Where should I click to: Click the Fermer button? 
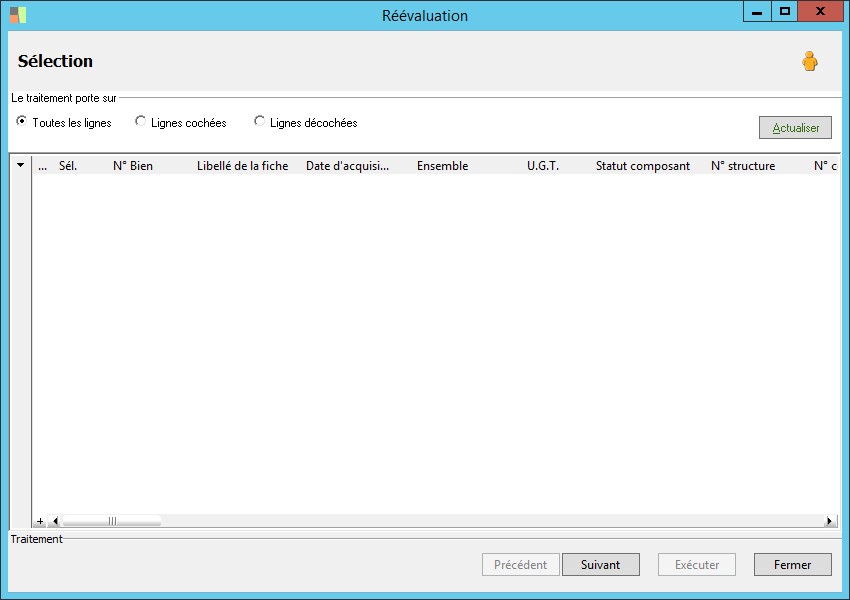[793, 565]
